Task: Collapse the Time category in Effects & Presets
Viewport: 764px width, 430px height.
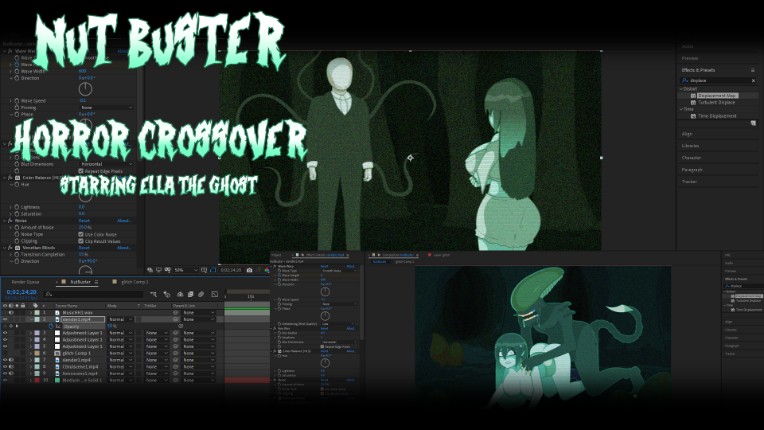Action: [682, 109]
